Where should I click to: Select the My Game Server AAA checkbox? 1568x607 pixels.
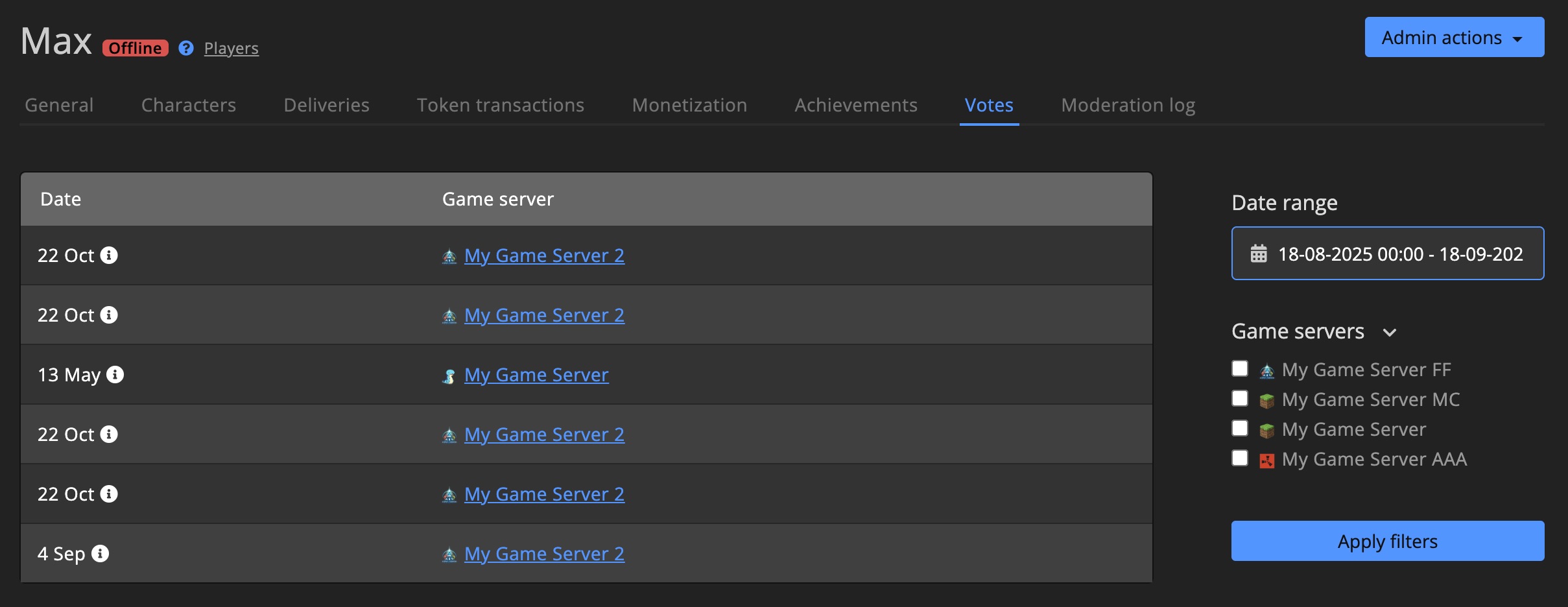tap(1239, 457)
